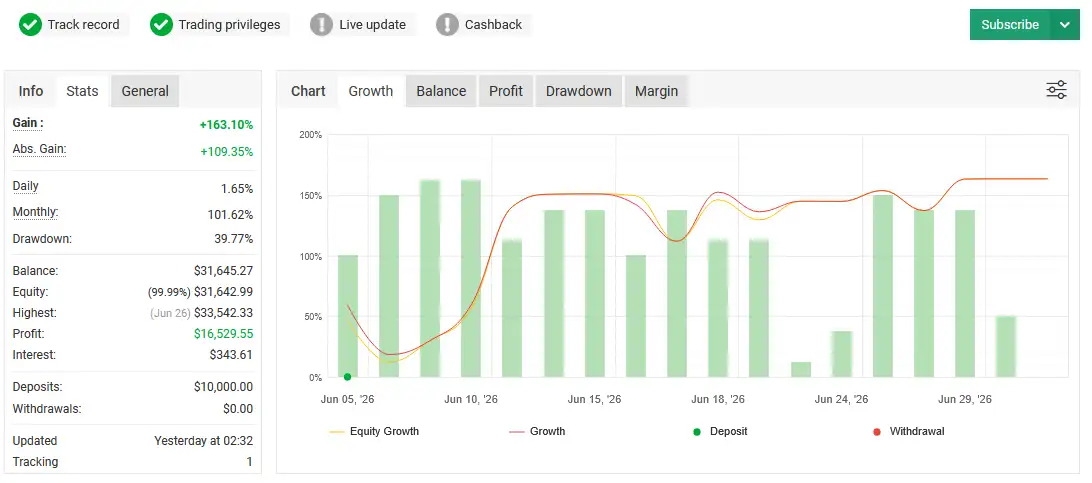Click the green deposit dot on chart

click(x=348, y=377)
